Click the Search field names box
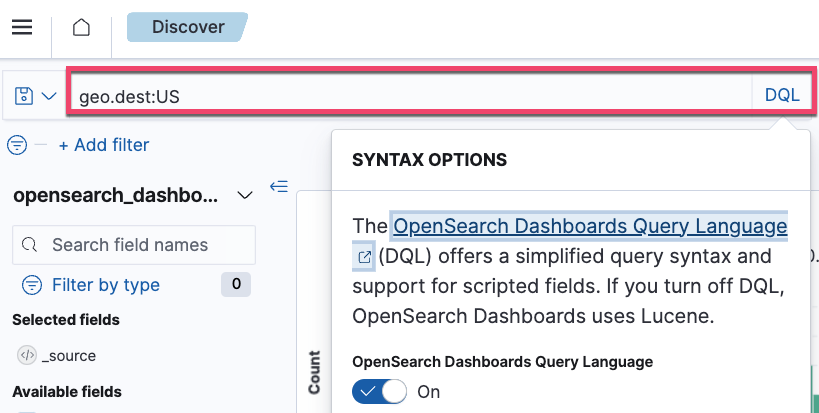Image resolution: width=819 pixels, height=413 pixels. pyautogui.click(x=134, y=245)
